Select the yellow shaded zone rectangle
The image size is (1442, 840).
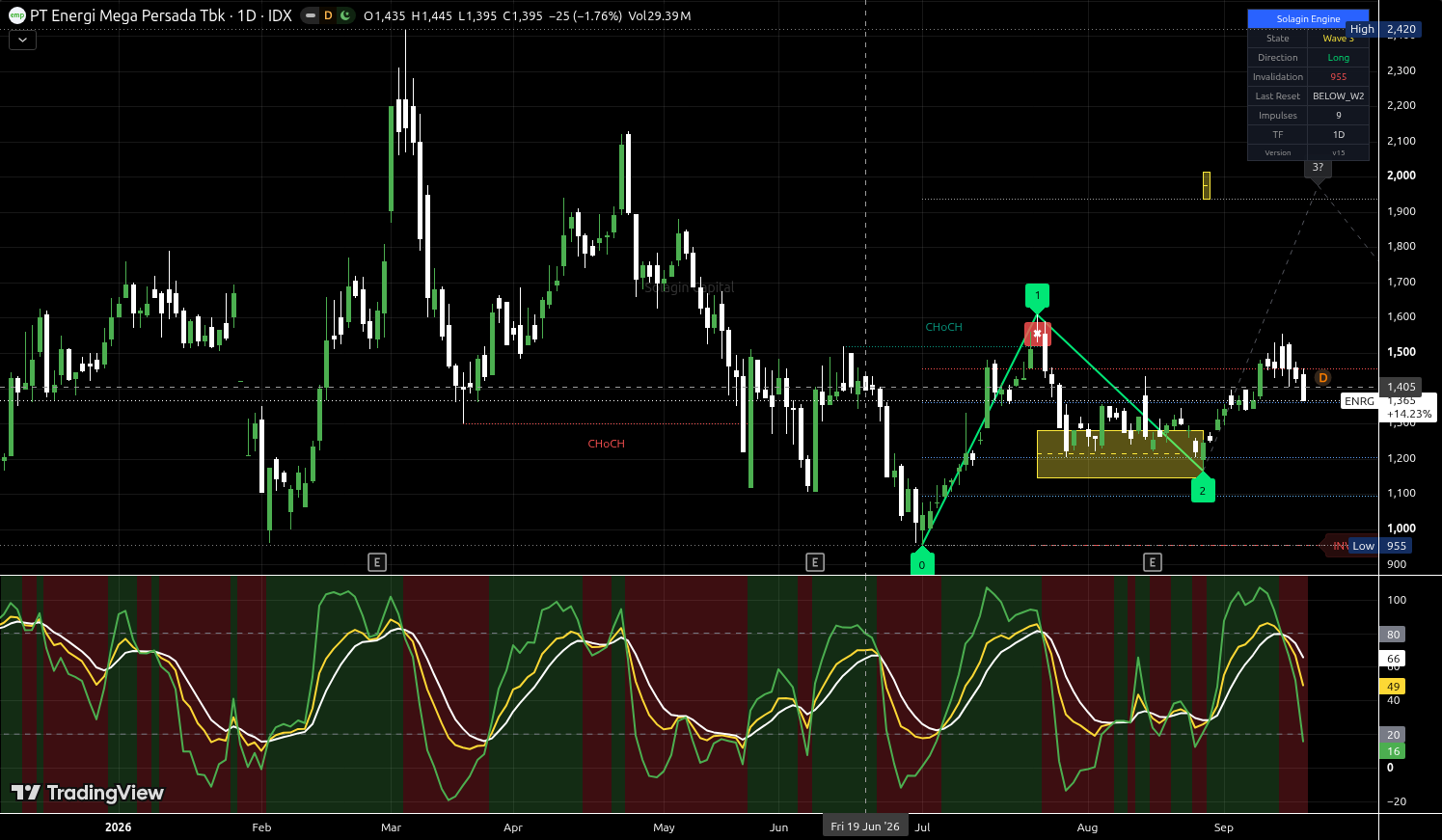pos(1120,454)
